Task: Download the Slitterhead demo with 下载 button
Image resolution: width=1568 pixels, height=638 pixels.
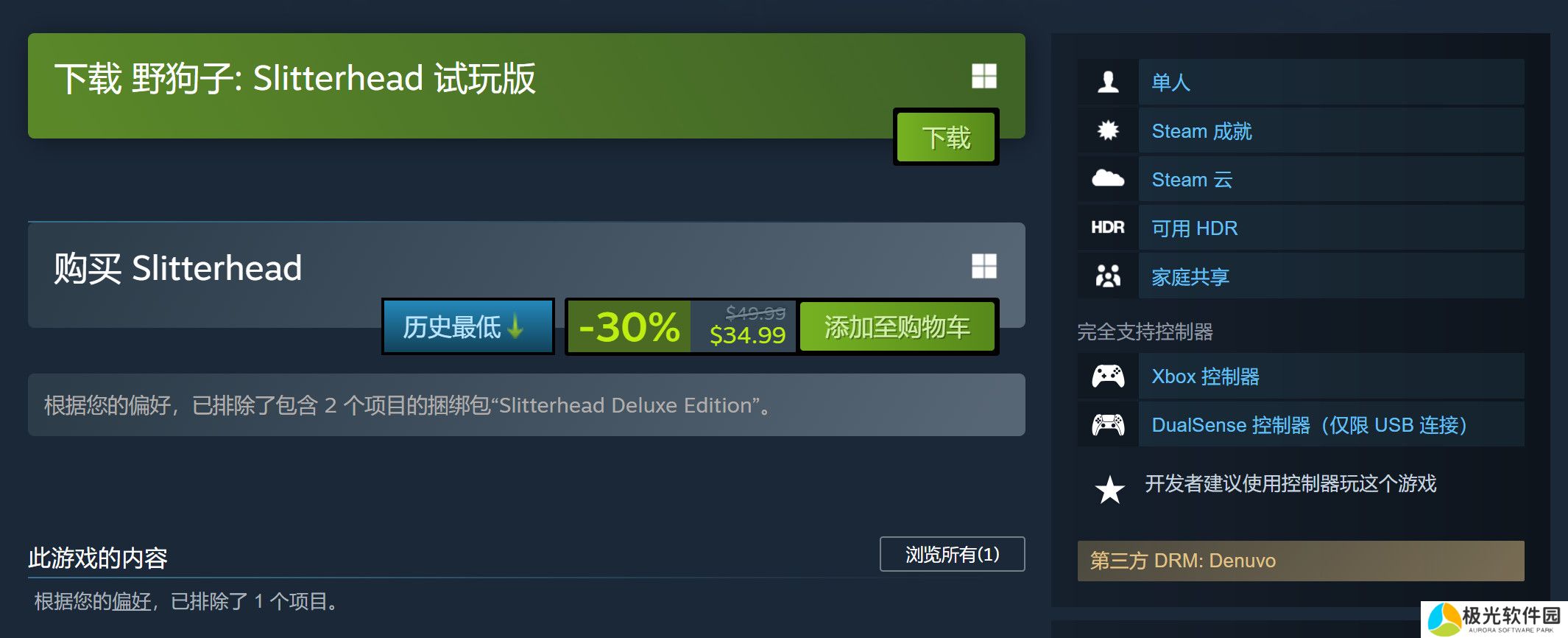Action: [x=946, y=137]
